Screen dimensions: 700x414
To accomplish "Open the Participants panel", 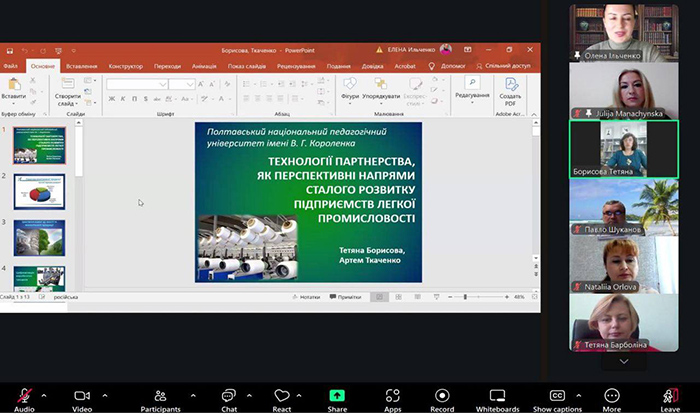I will tap(160, 396).
